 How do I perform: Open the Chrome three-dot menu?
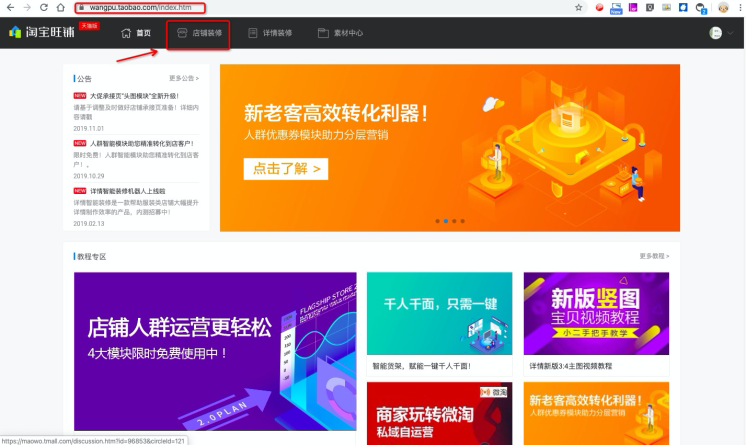click(x=740, y=8)
